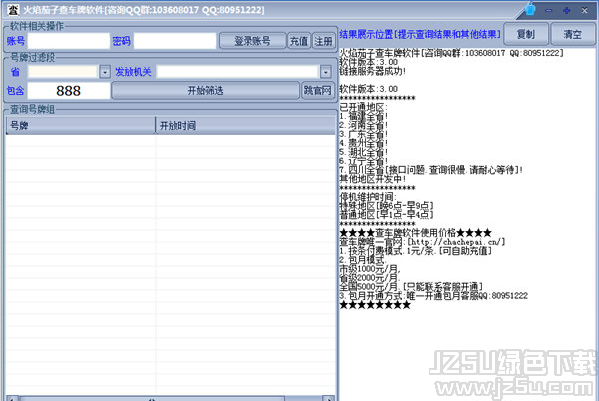Image resolution: width=599 pixels, height=401 pixels.
Task: Click the 清空 clear button
Action: point(573,34)
